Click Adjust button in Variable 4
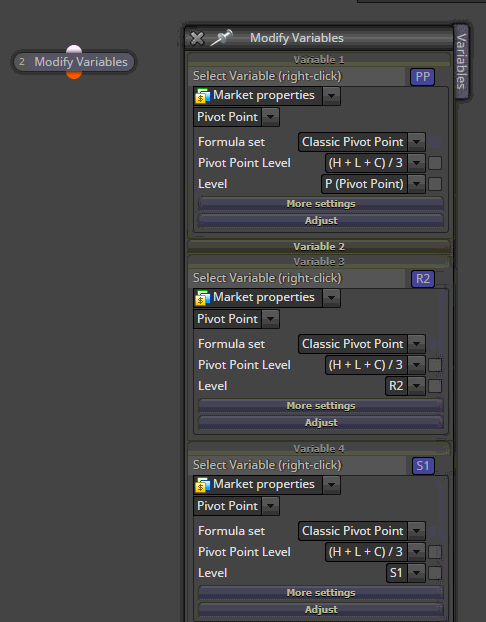The width and height of the screenshot is (486, 622). click(321, 610)
